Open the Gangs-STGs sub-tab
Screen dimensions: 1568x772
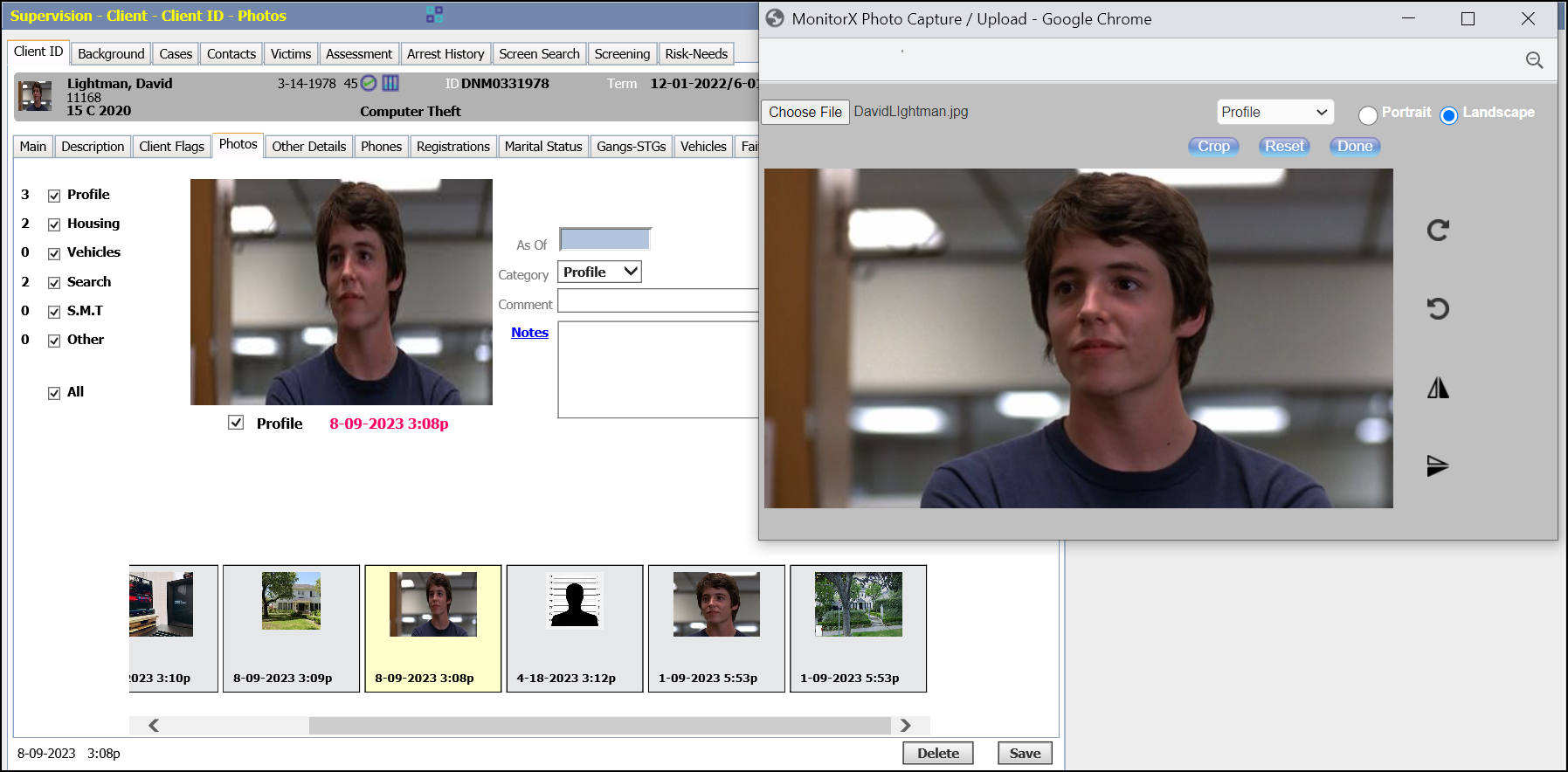[x=632, y=146]
